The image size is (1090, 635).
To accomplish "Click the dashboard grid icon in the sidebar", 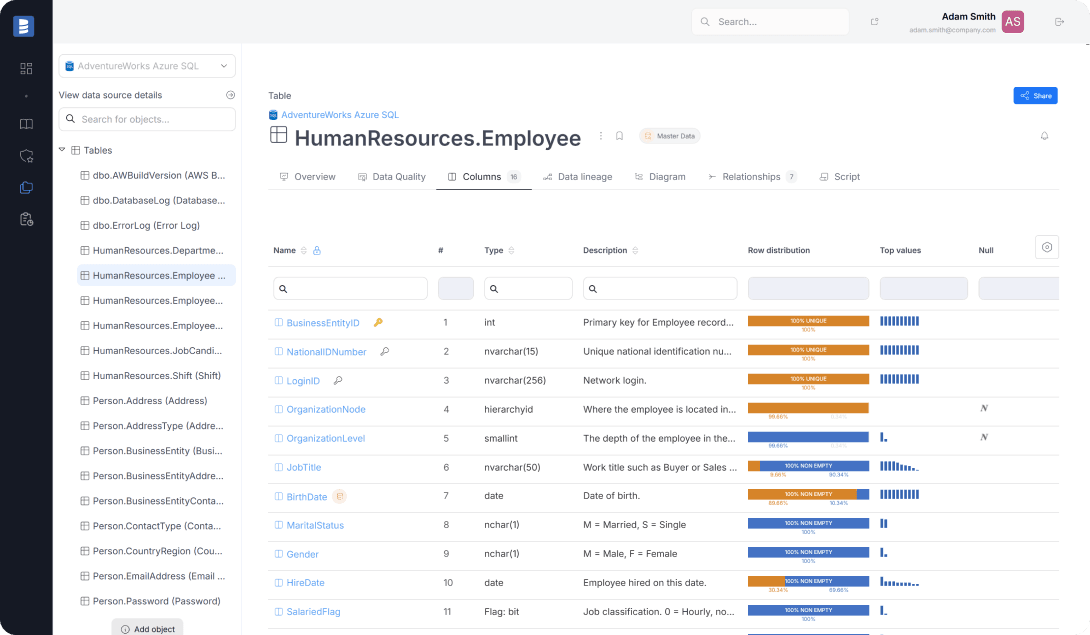I will coord(26,69).
